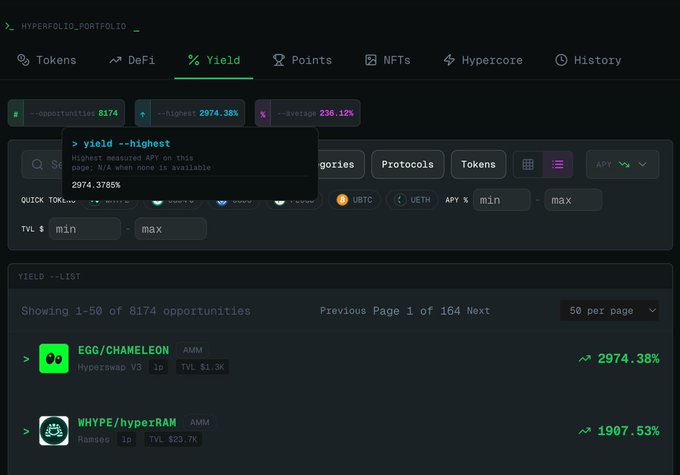Click the Showing 1-50 of 8174 text
This screenshot has width=680, height=475.
point(136,311)
